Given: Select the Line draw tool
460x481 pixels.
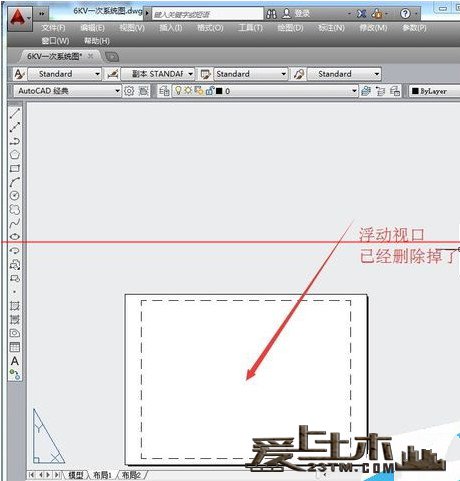Looking at the screenshot, I should pyautogui.click(x=15, y=113).
